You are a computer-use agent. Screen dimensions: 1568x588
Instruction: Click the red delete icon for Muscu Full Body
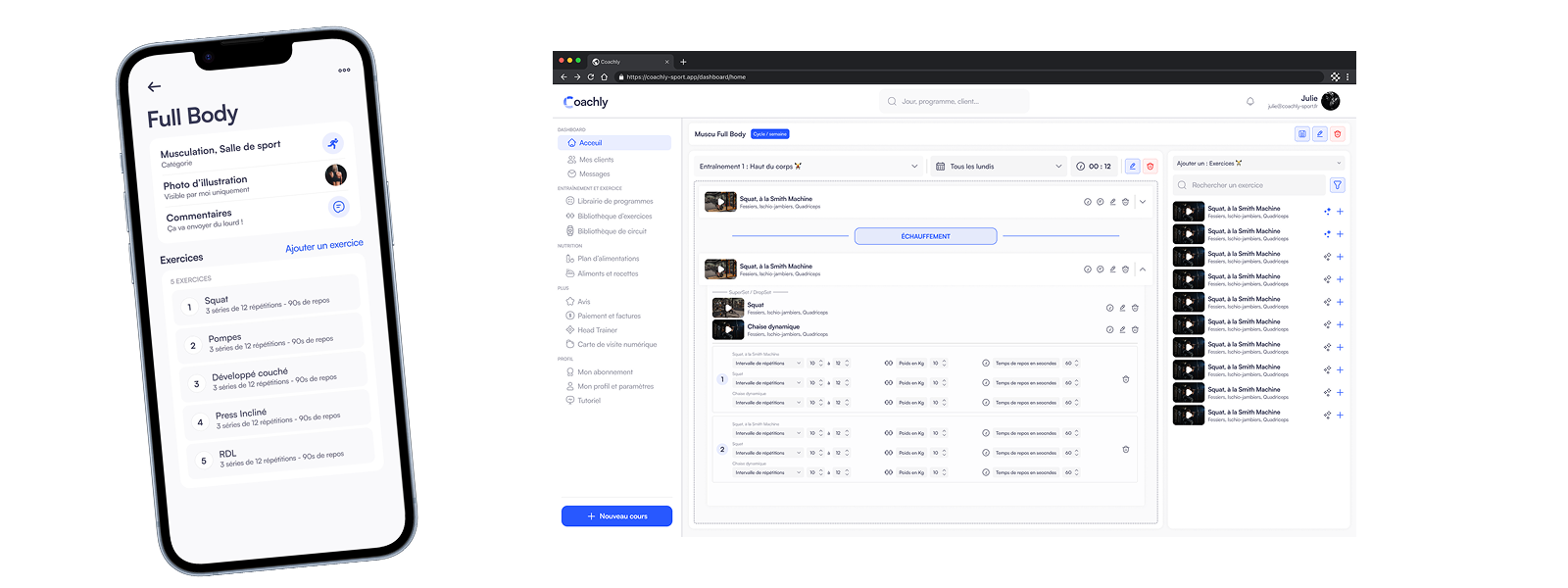pos(1338,134)
